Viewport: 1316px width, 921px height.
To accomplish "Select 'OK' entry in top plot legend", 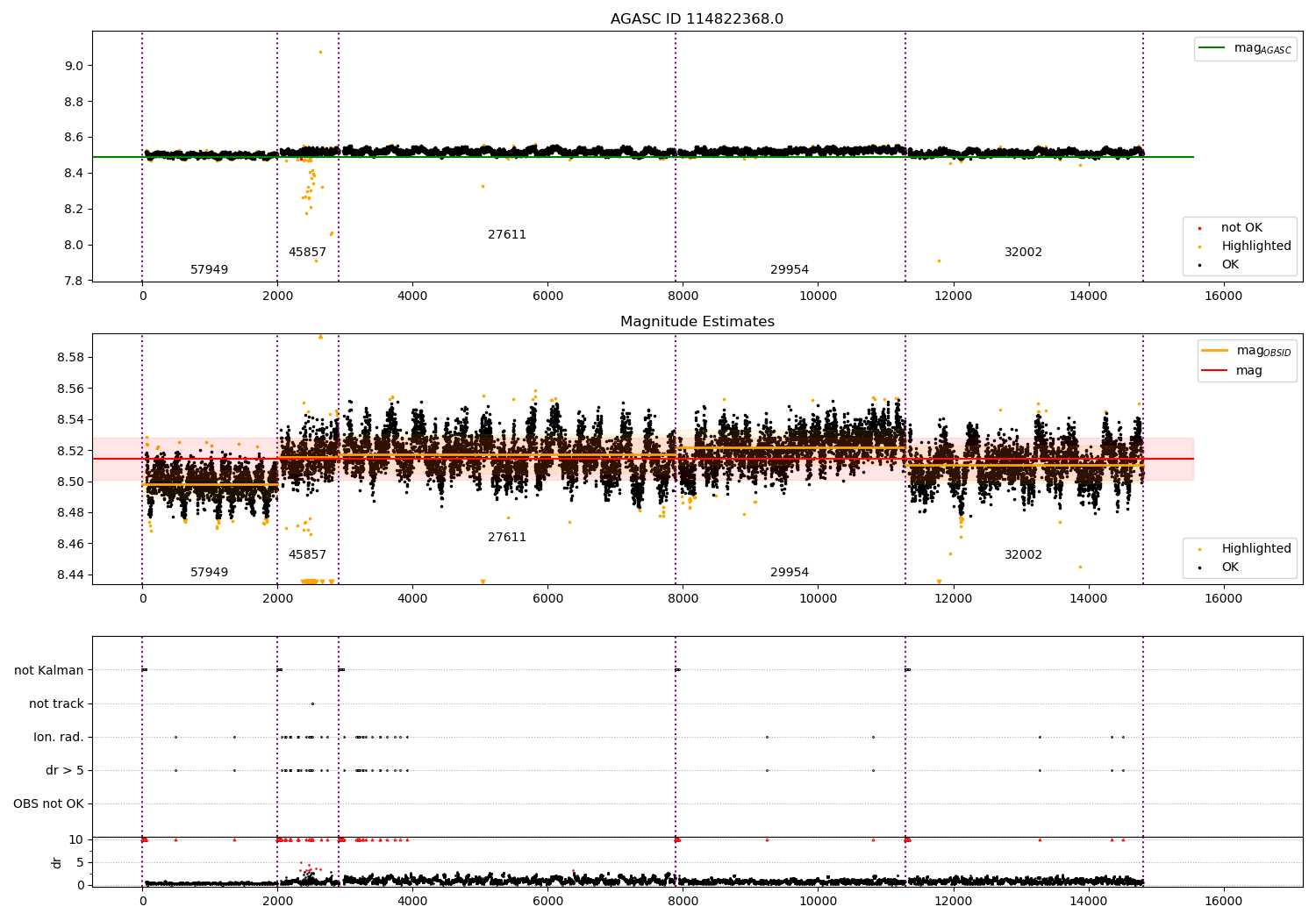I will 1230,265.
